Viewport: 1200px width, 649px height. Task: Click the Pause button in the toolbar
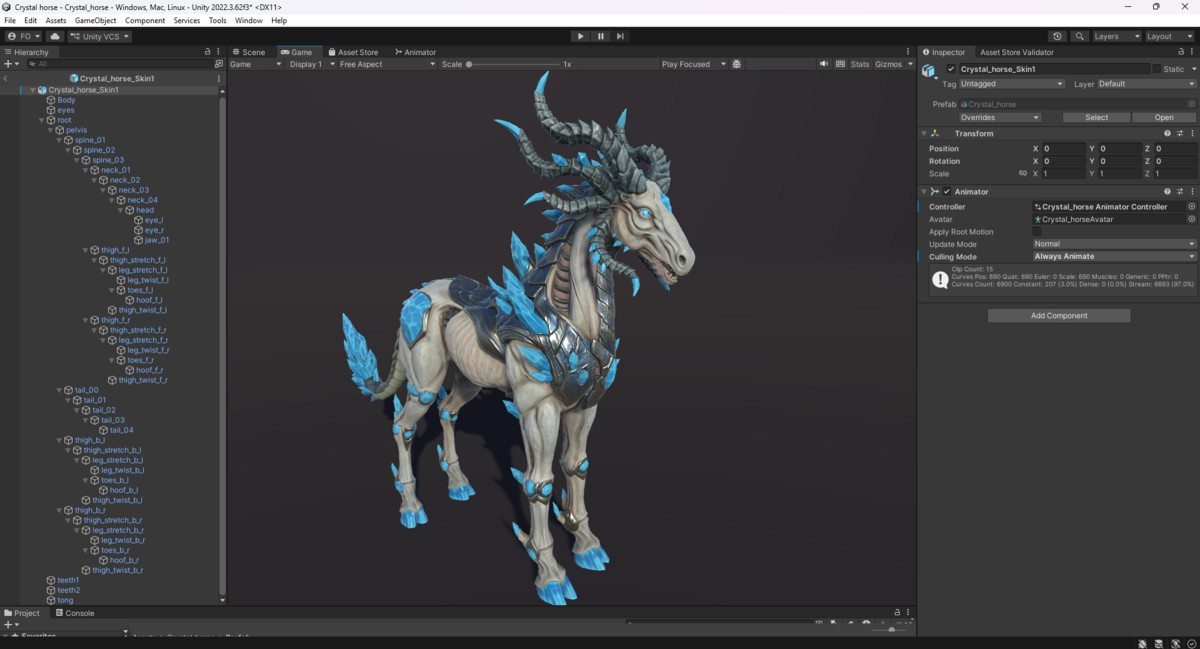pos(601,36)
